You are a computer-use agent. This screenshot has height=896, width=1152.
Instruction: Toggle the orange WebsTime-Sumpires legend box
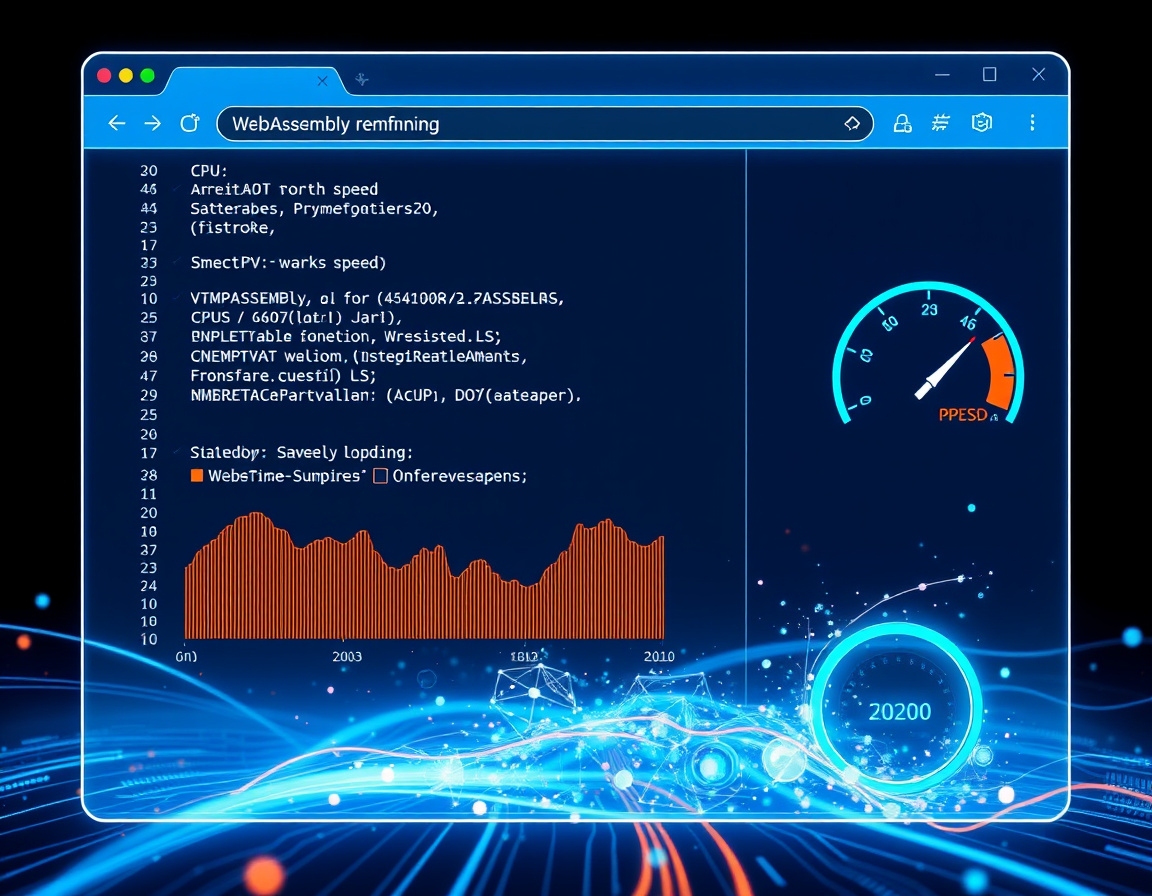pos(197,475)
